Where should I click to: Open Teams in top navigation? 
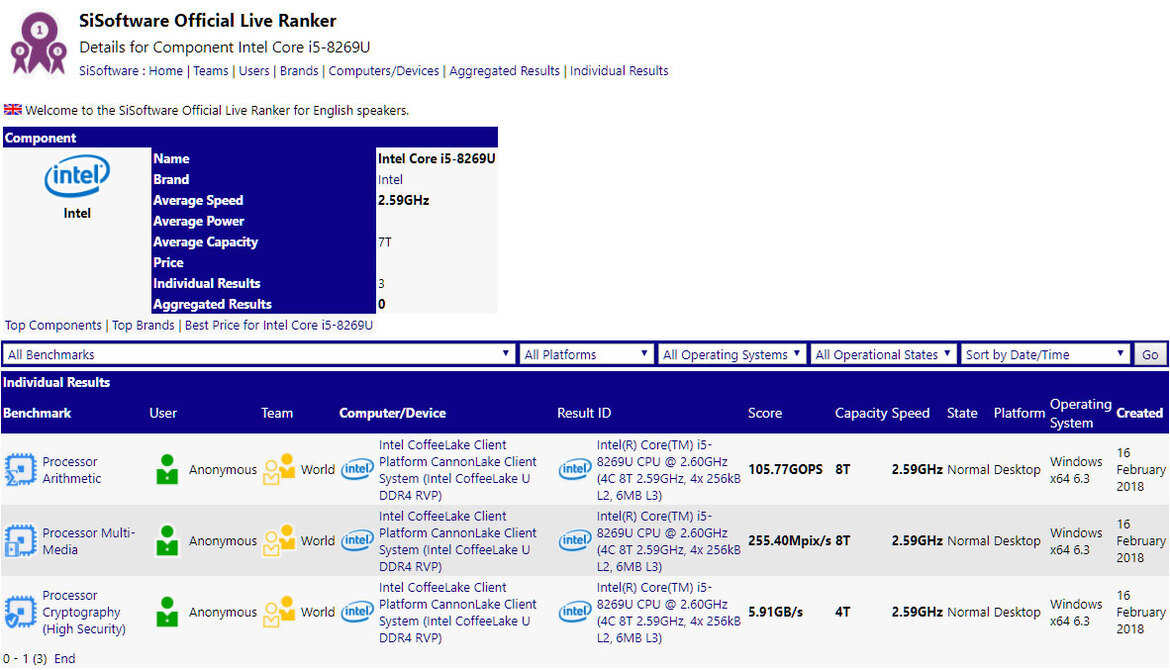coord(211,71)
